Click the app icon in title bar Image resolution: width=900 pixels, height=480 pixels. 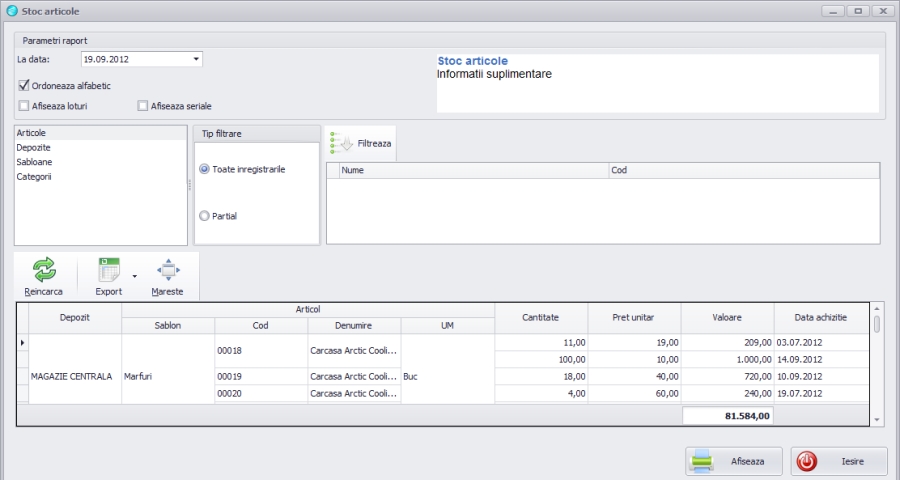point(11,11)
